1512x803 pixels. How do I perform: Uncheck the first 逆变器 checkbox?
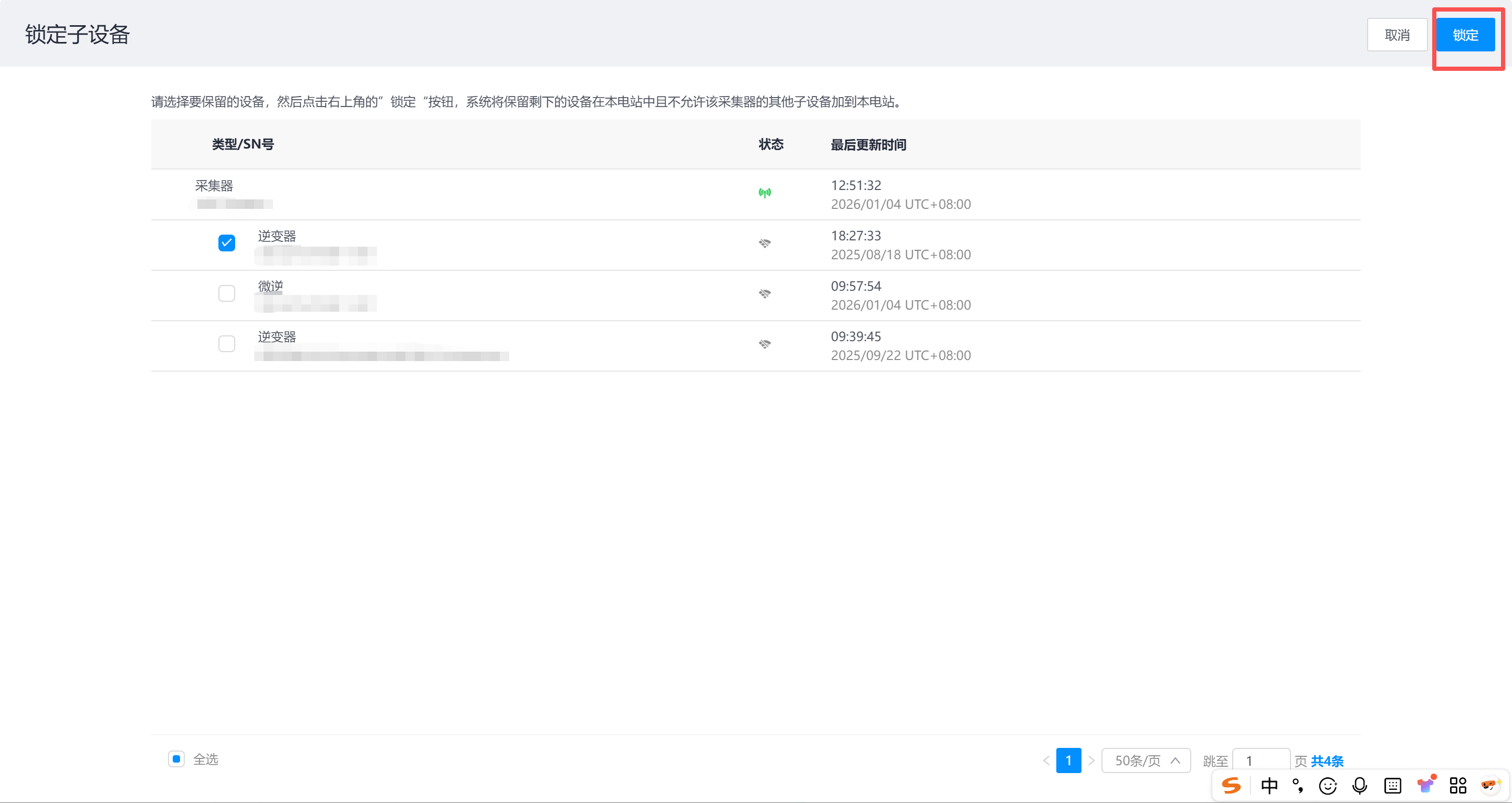[227, 242]
